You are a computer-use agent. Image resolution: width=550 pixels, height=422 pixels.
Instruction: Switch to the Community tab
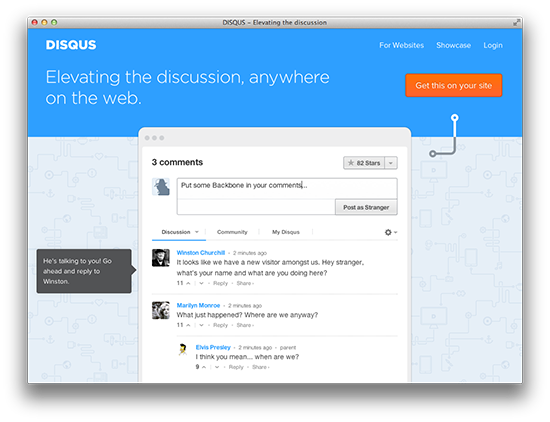[x=232, y=232]
